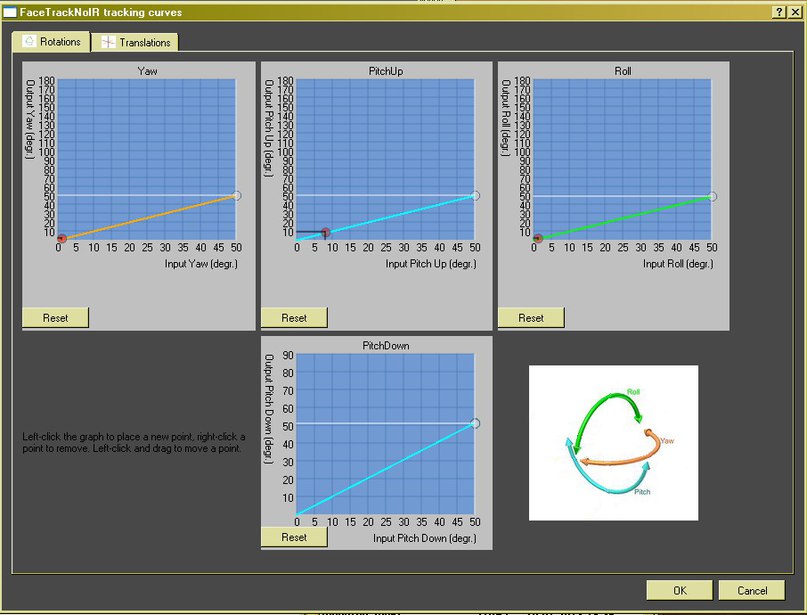Image resolution: width=807 pixels, height=615 pixels.
Task: Select the Rotations tab
Action: click(51, 42)
